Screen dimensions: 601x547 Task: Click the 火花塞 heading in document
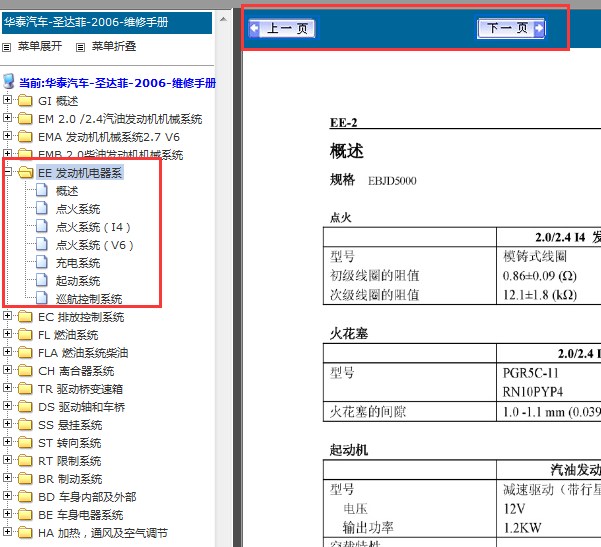(x=349, y=333)
